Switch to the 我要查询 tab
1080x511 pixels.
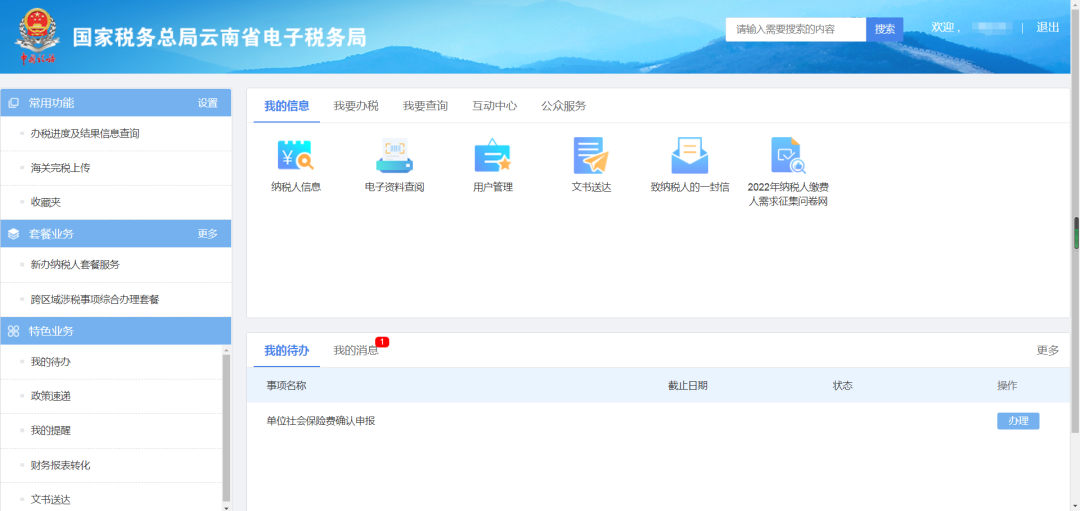click(x=425, y=106)
